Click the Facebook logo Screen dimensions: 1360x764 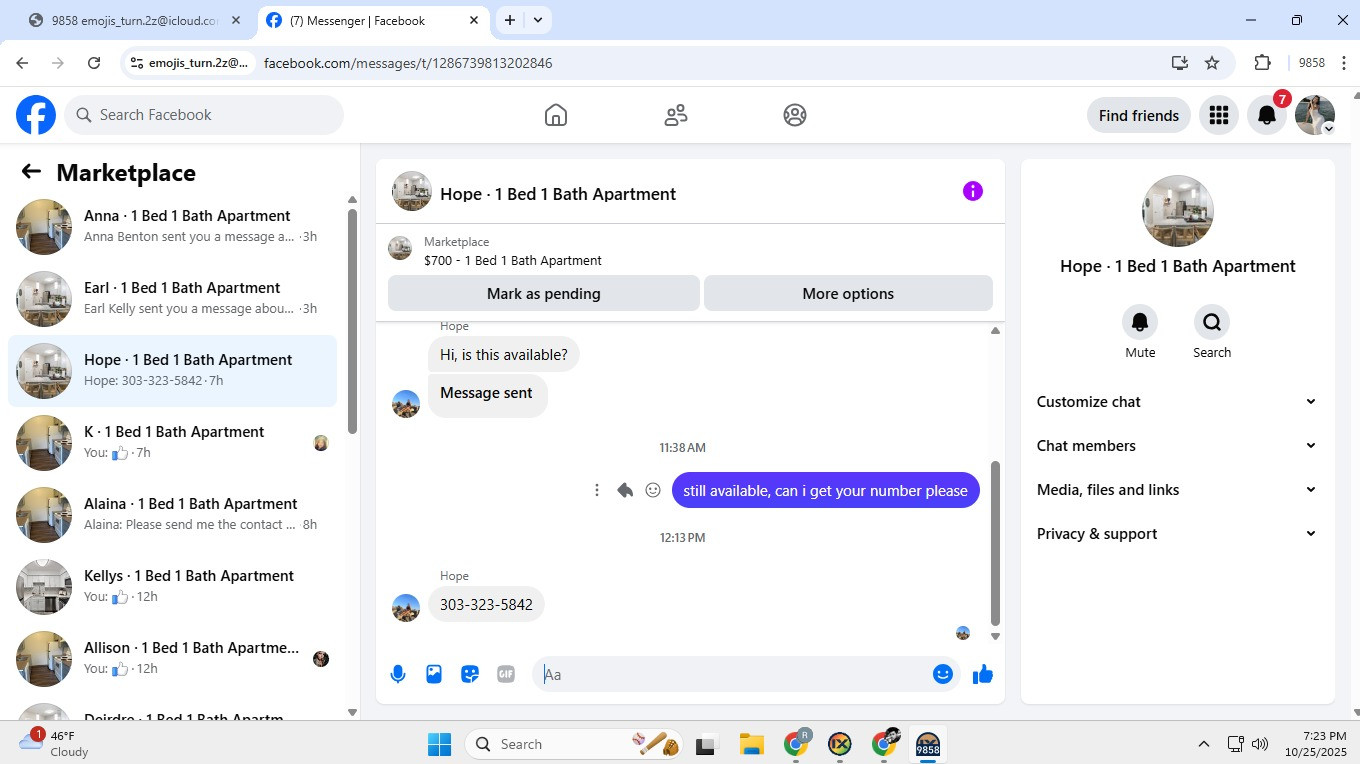(x=36, y=115)
